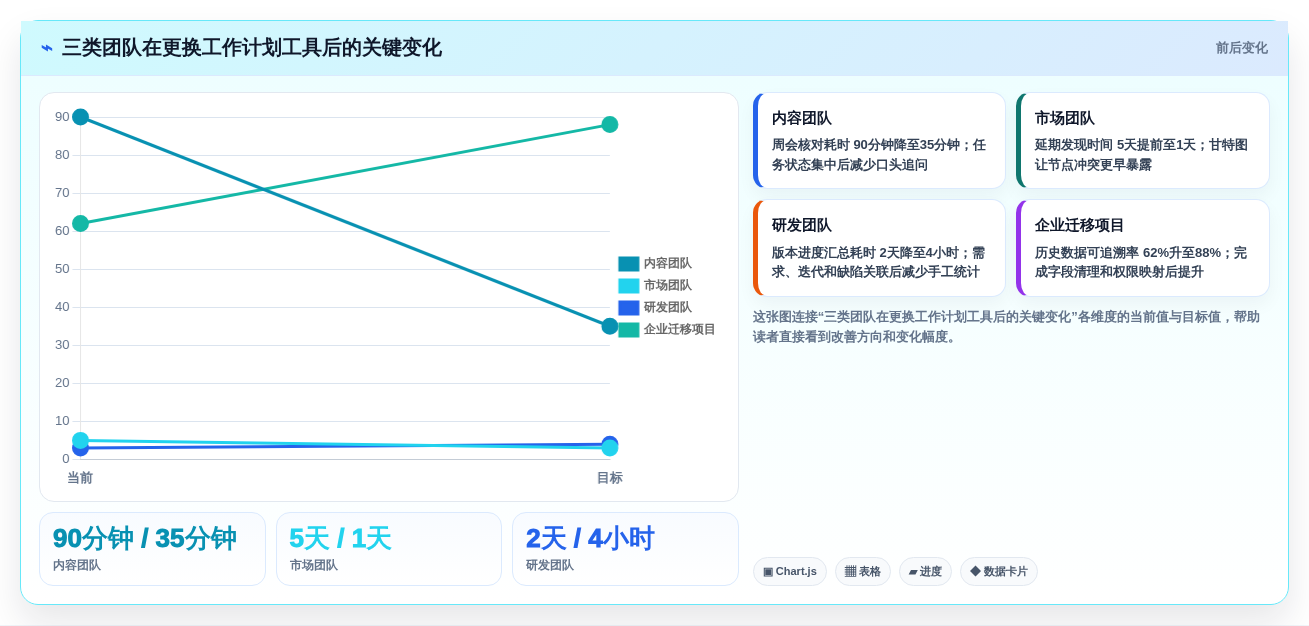Click 内容团队 target point at 35
Image resolution: width=1309 pixels, height=626 pixels.
[610, 326]
